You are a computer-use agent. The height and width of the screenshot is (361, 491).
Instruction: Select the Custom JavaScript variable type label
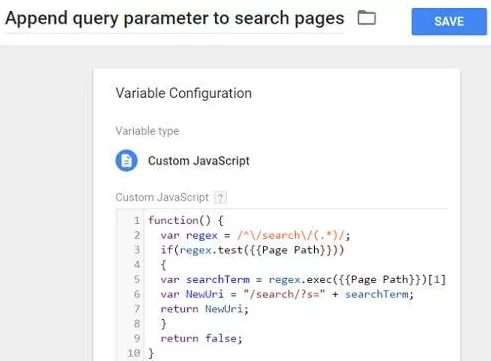tap(199, 161)
